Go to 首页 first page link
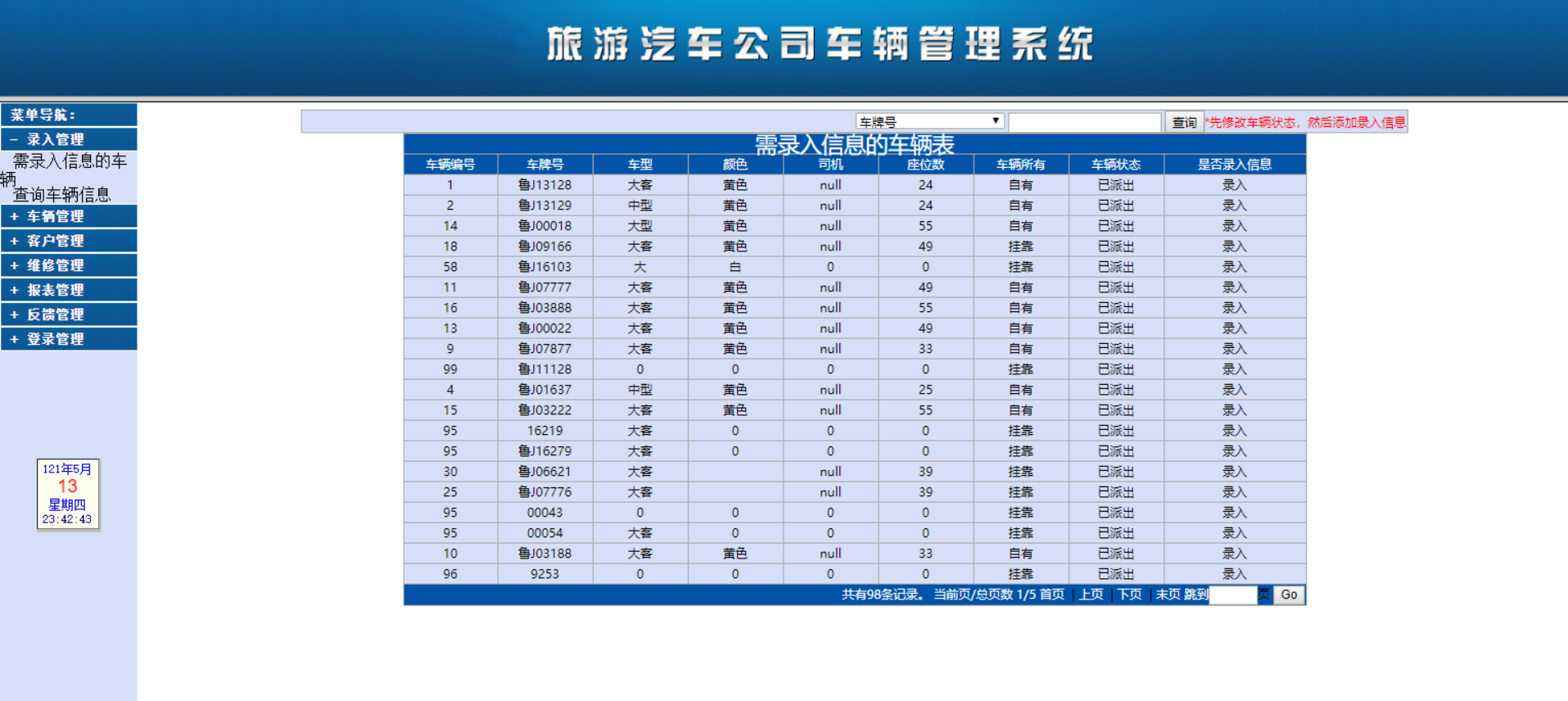This screenshot has width=1568, height=701. (x=1052, y=595)
